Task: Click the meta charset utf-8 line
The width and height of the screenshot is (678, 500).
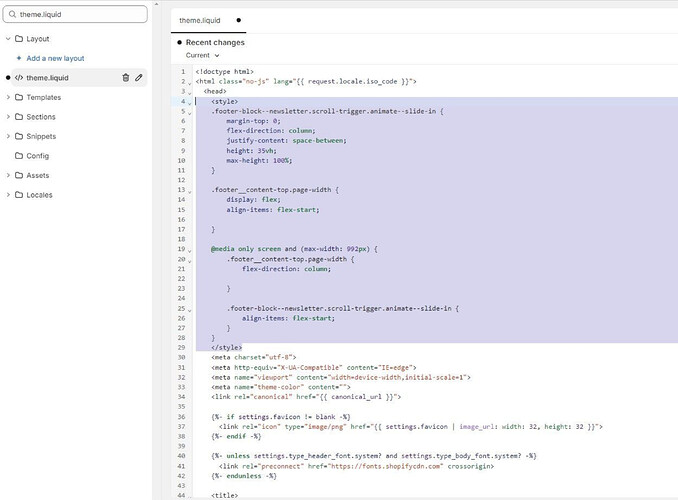Action: pos(254,357)
